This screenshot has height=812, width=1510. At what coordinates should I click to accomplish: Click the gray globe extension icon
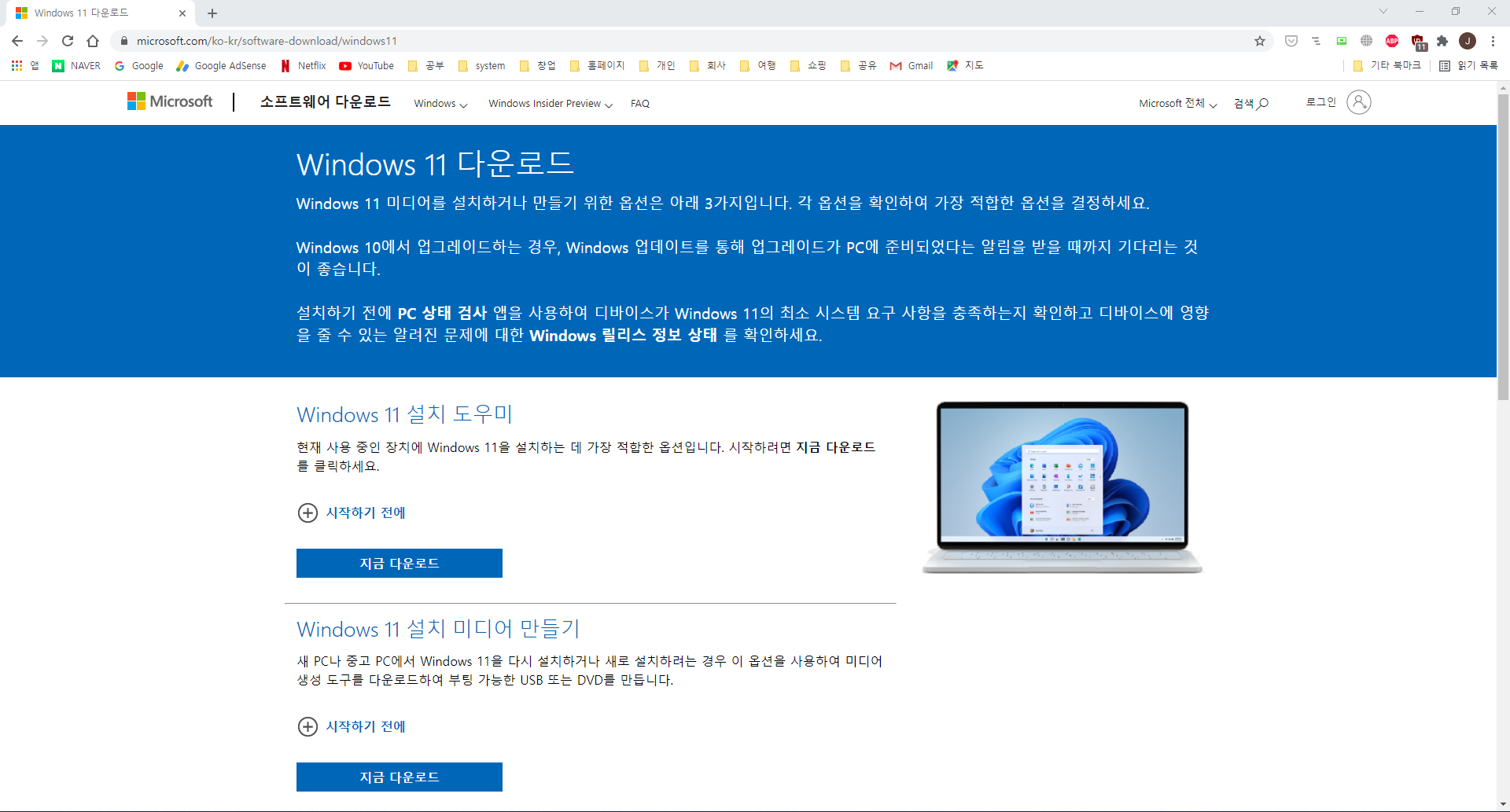[1367, 41]
